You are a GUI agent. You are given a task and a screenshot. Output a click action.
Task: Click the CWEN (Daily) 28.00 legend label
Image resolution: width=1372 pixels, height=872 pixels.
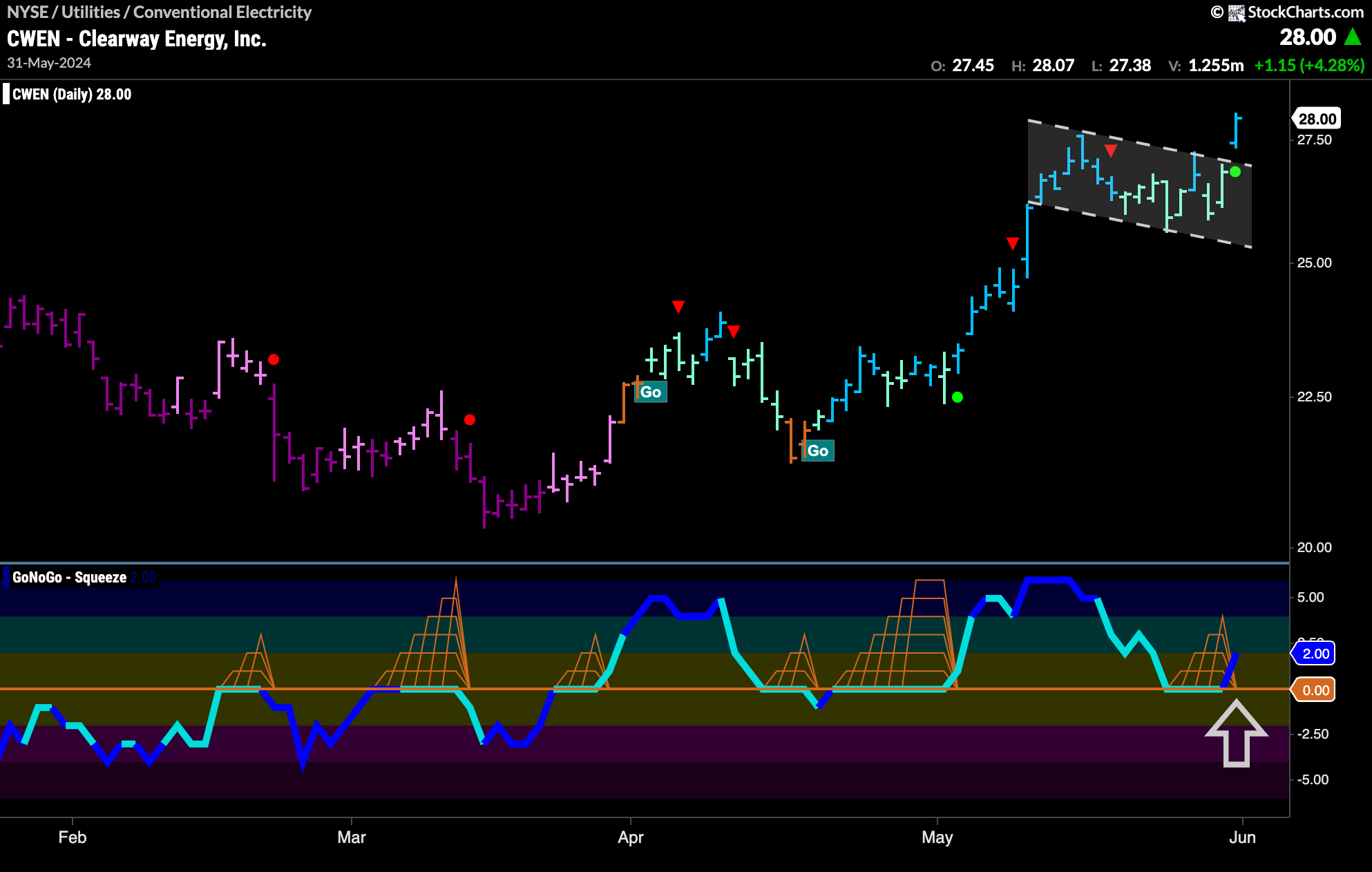coord(72,95)
